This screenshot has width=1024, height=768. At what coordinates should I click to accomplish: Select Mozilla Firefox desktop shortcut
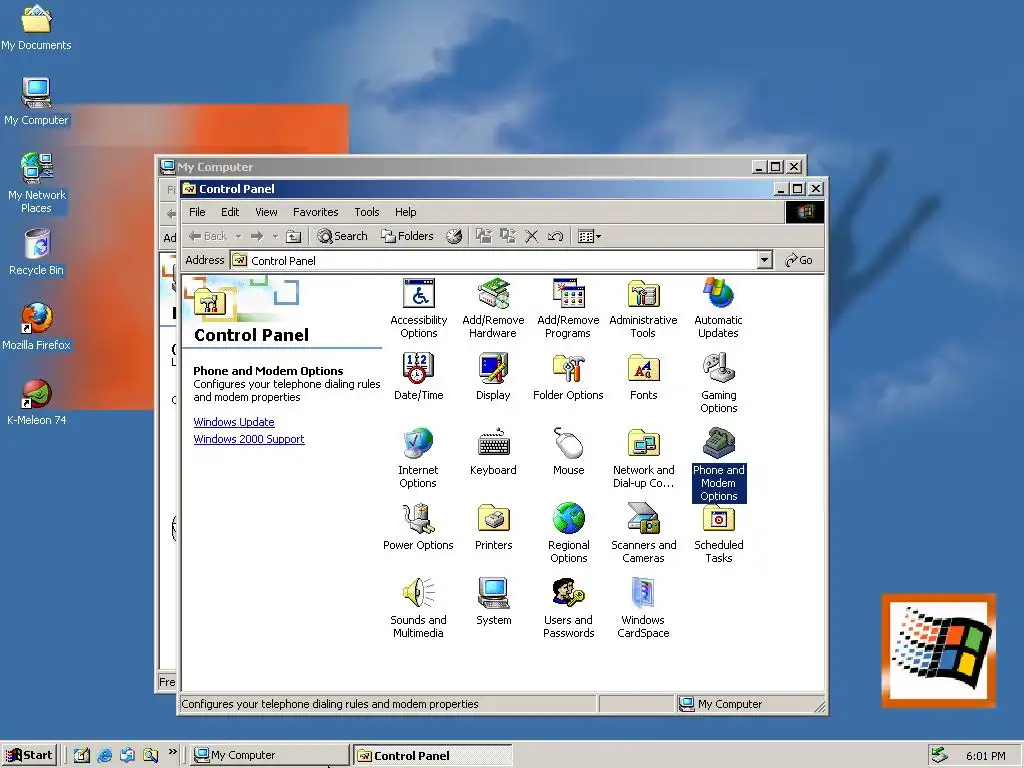click(37, 327)
